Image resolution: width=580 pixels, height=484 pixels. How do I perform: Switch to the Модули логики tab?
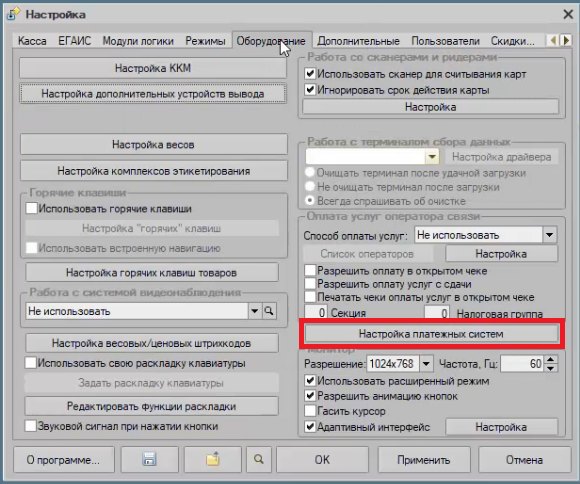[138, 41]
